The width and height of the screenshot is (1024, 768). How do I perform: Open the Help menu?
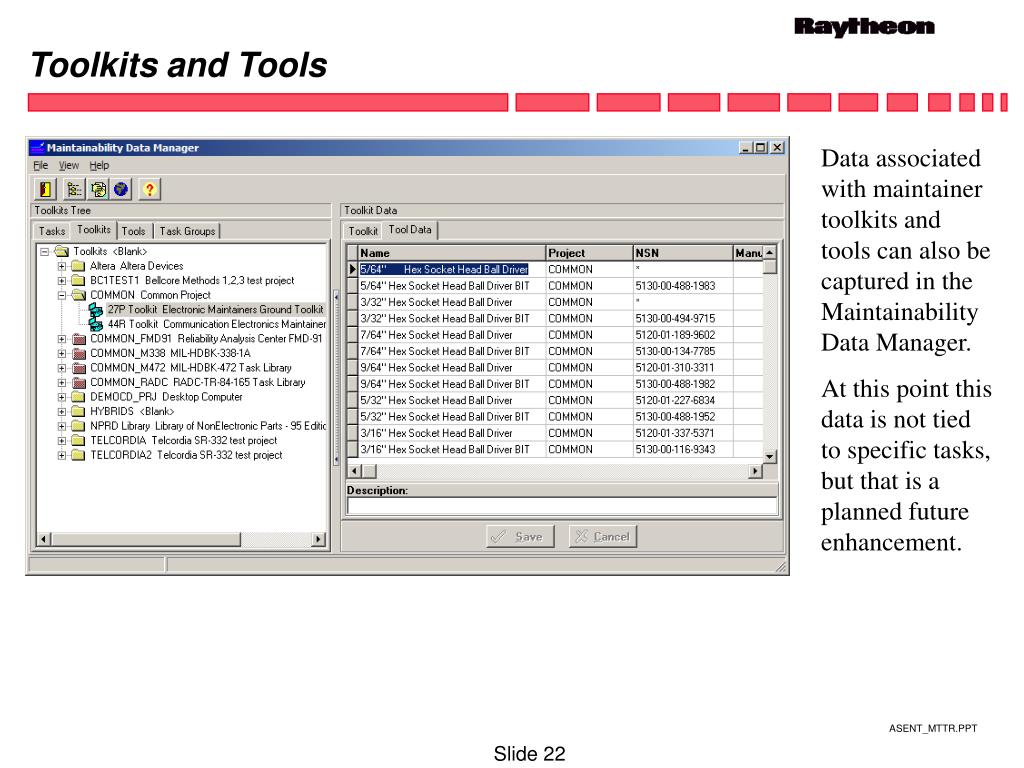coord(99,165)
